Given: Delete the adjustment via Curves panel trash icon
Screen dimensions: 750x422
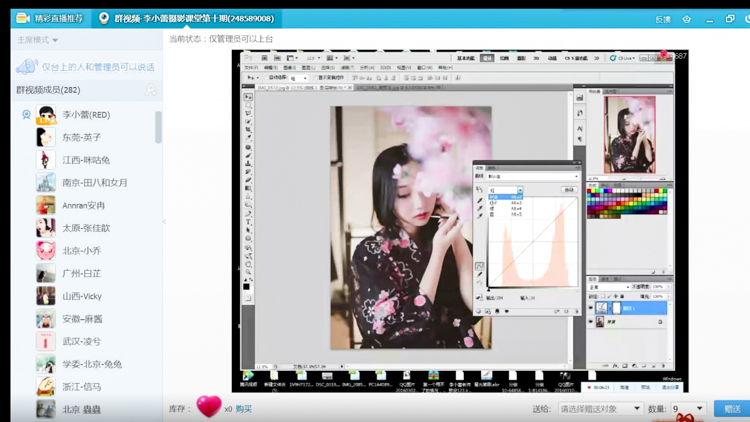Looking at the screenshot, I should (x=576, y=311).
